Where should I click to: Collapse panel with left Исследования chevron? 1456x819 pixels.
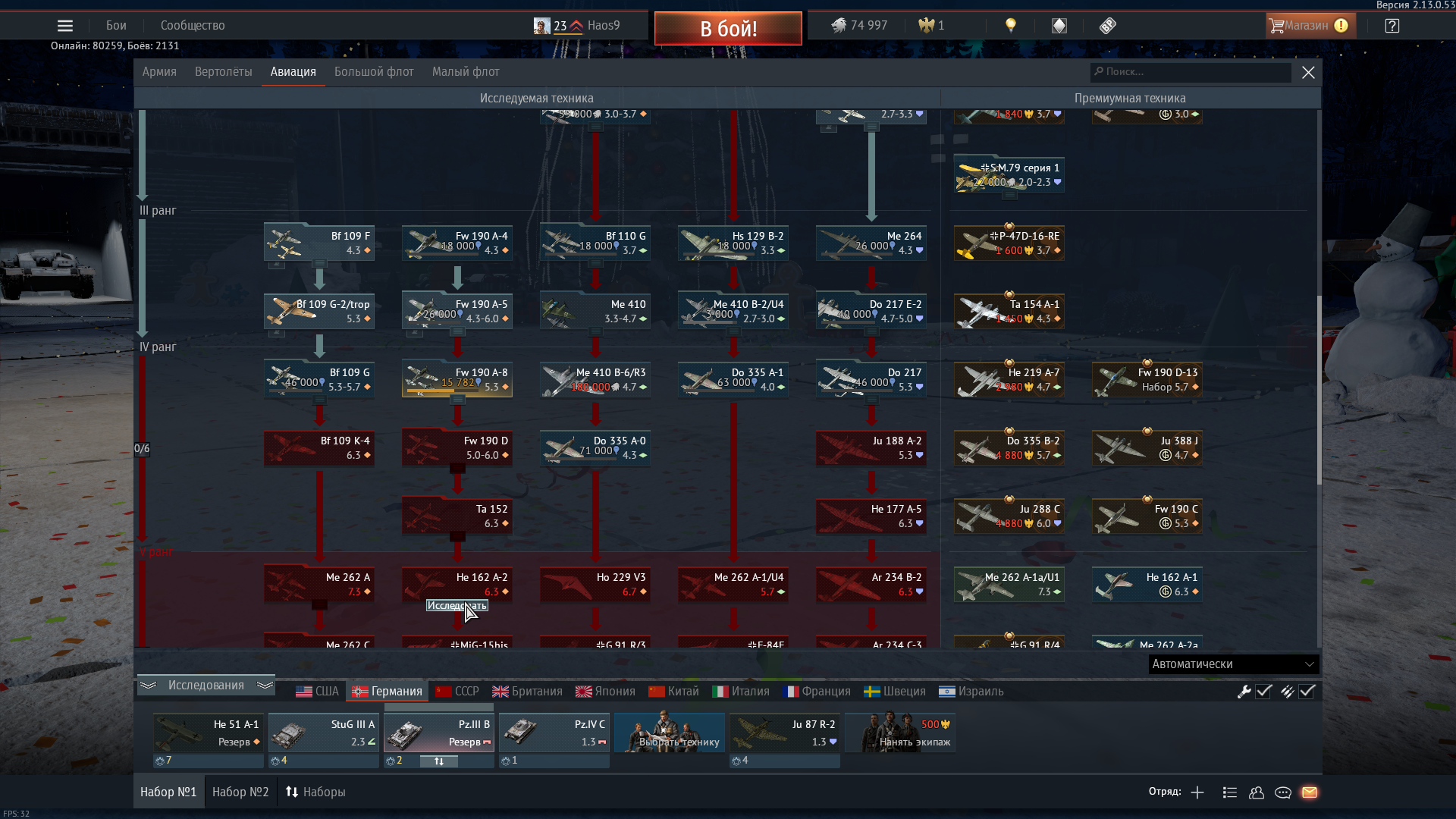[148, 686]
